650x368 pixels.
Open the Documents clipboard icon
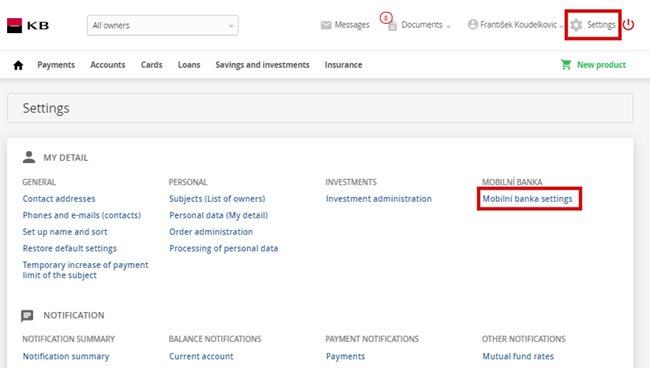pyautogui.click(x=392, y=26)
